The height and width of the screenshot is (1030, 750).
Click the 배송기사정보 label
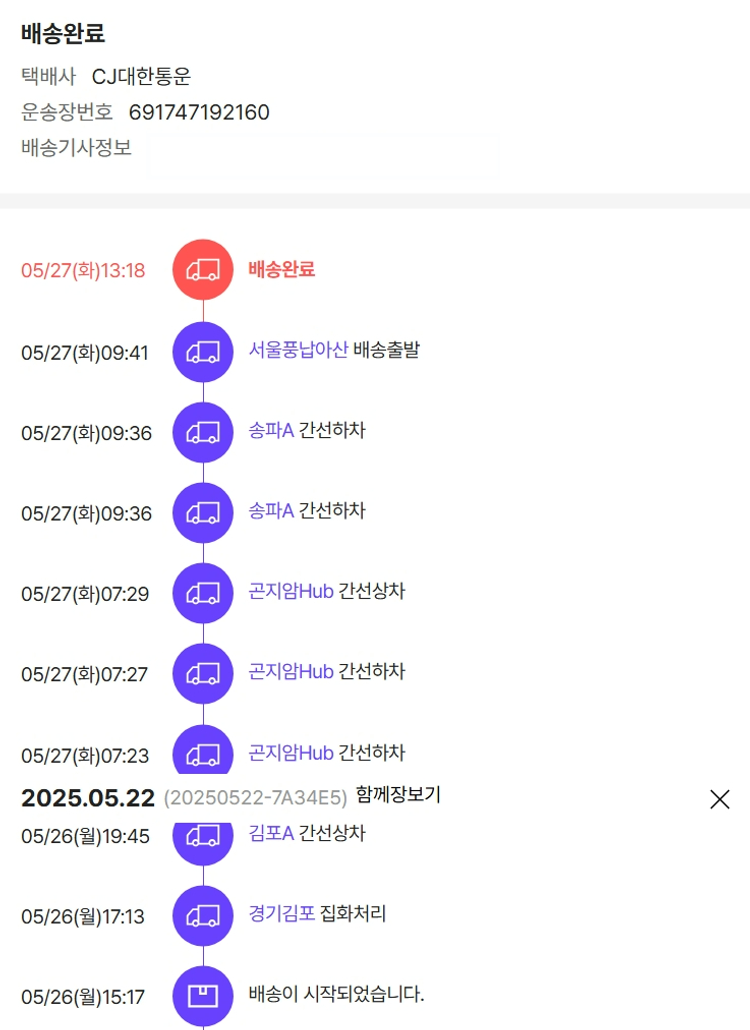[76, 148]
